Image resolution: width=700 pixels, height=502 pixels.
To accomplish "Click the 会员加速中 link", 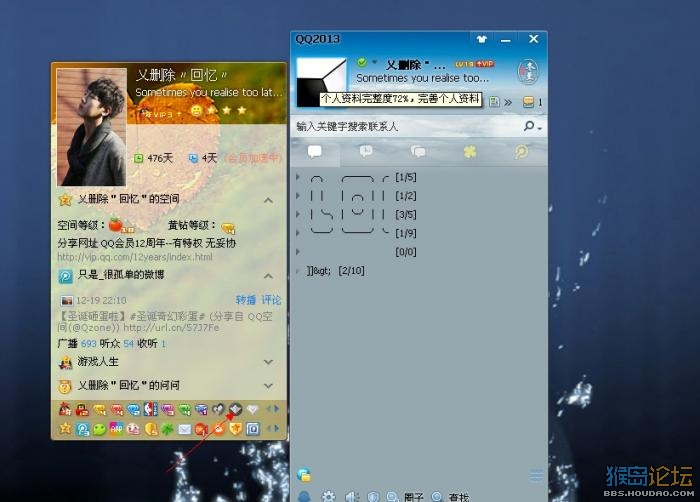I will tap(254, 158).
